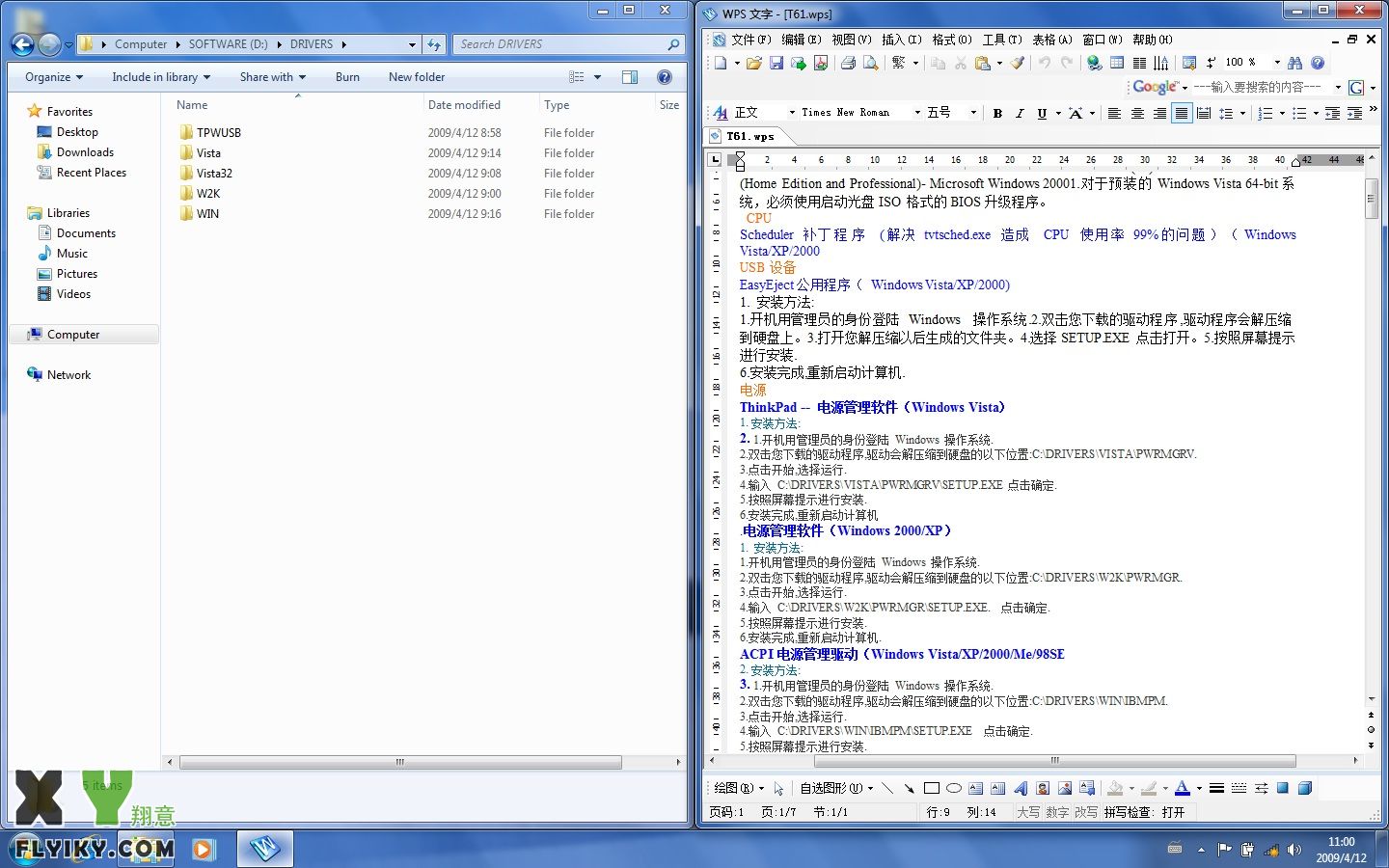Open the TPWUSB folder entry
This screenshot has width=1389, height=868.
pos(219,133)
